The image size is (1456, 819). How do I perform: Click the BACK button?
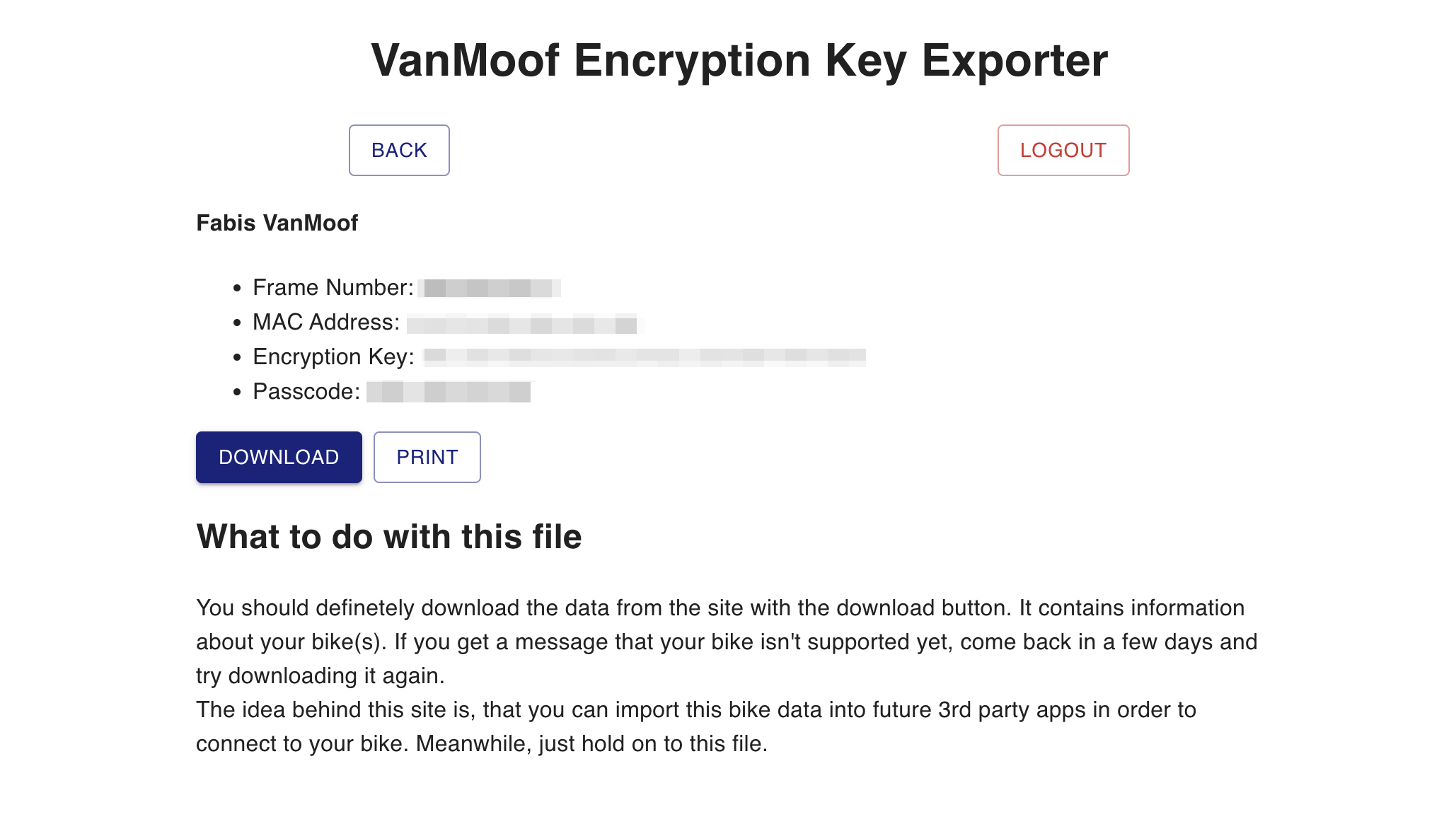(398, 150)
